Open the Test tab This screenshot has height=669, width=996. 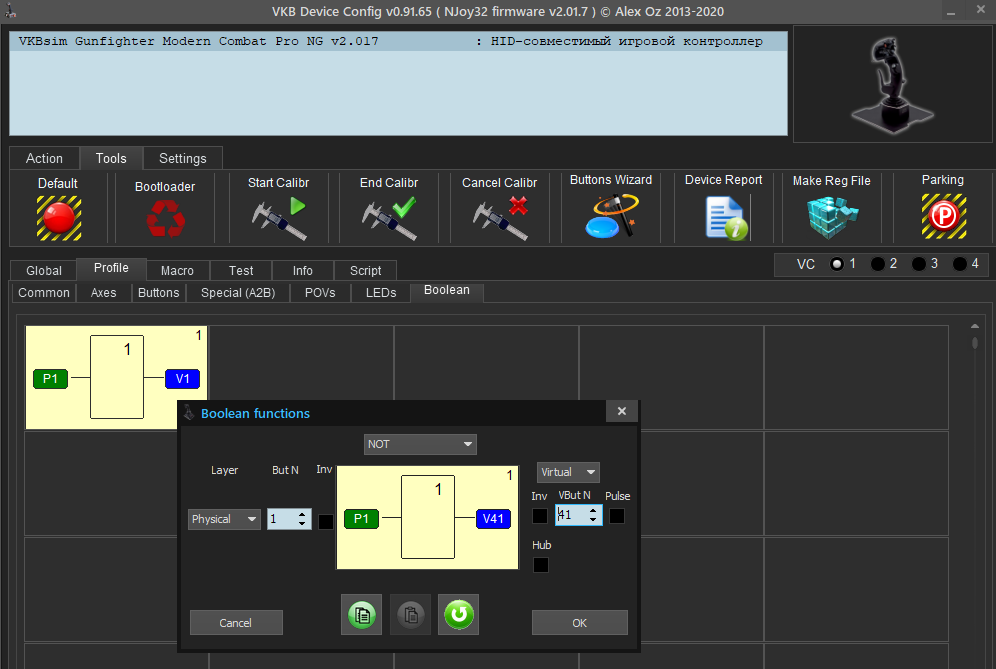(241, 271)
